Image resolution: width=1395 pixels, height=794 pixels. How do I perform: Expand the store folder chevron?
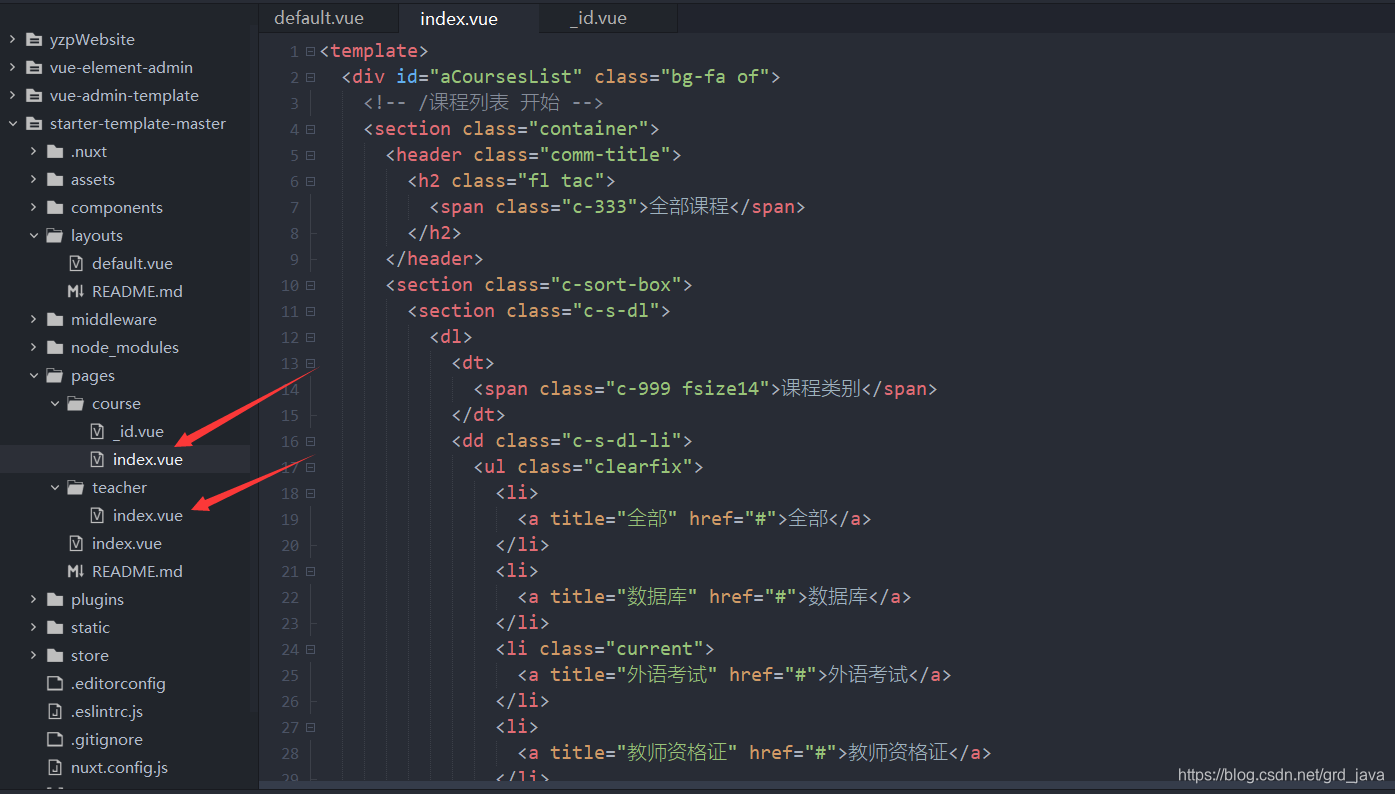(34, 656)
